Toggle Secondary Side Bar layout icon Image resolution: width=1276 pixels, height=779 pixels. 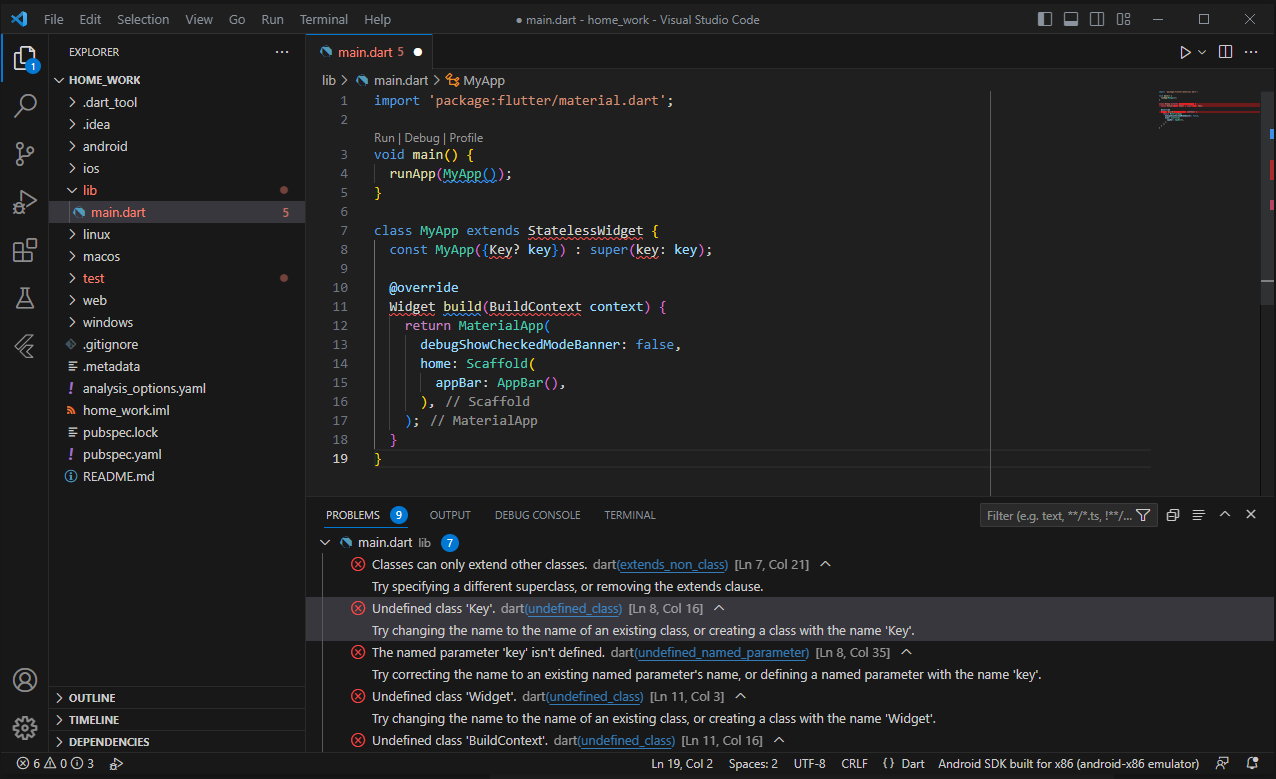tap(1097, 19)
